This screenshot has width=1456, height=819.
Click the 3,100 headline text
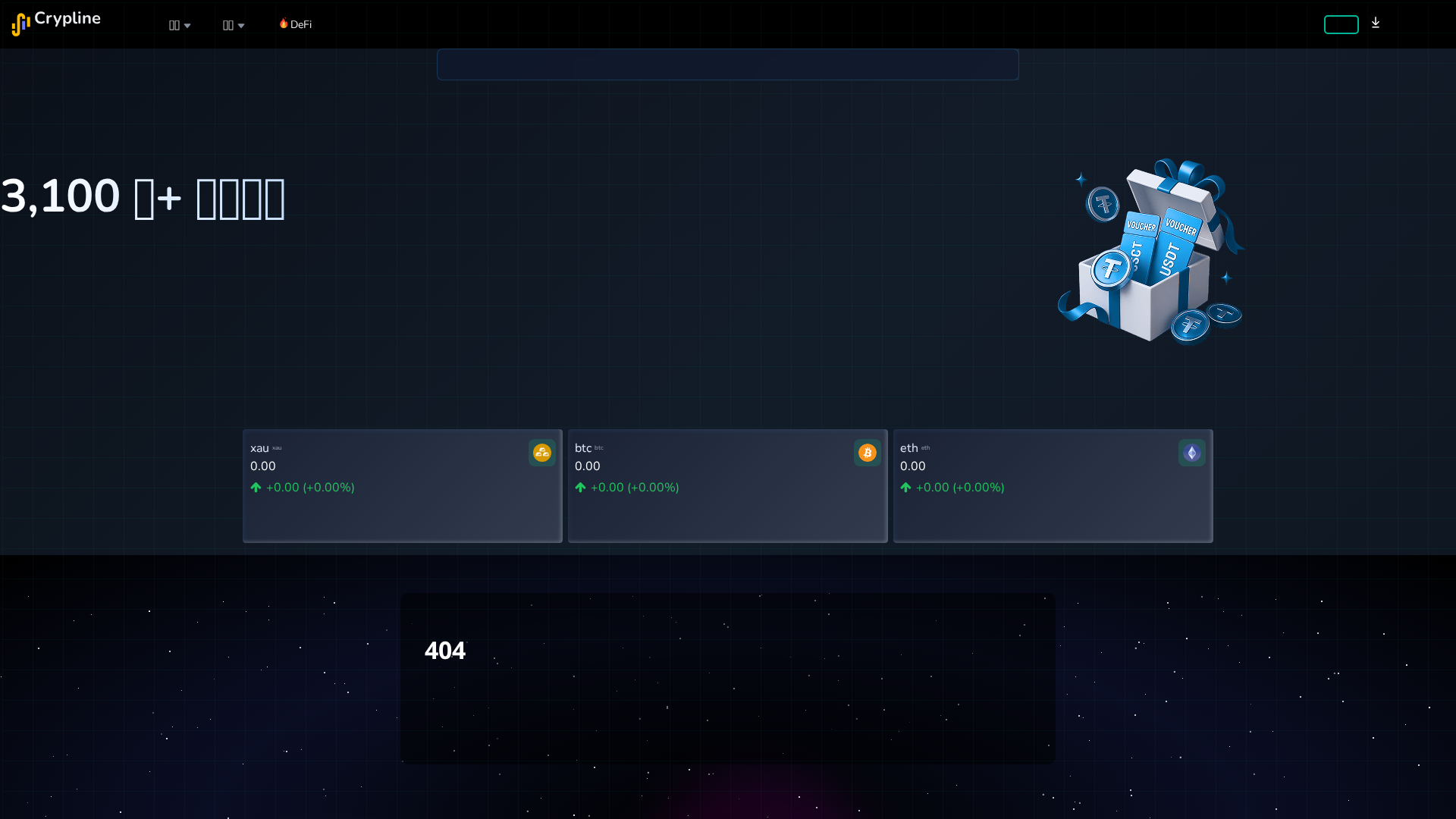click(143, 197)
